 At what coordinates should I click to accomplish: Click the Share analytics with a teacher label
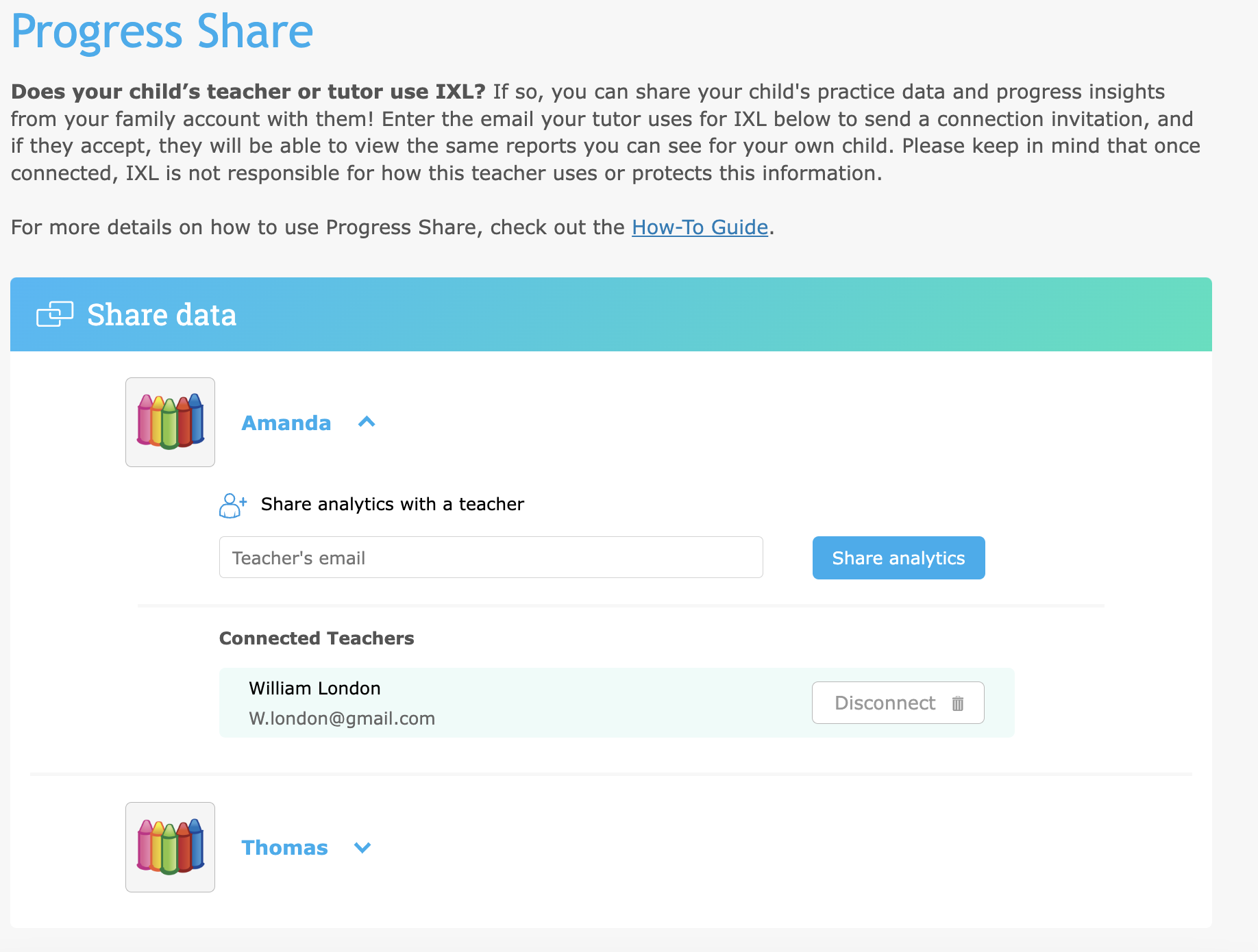pyautogui.click(x=391, y=504)
